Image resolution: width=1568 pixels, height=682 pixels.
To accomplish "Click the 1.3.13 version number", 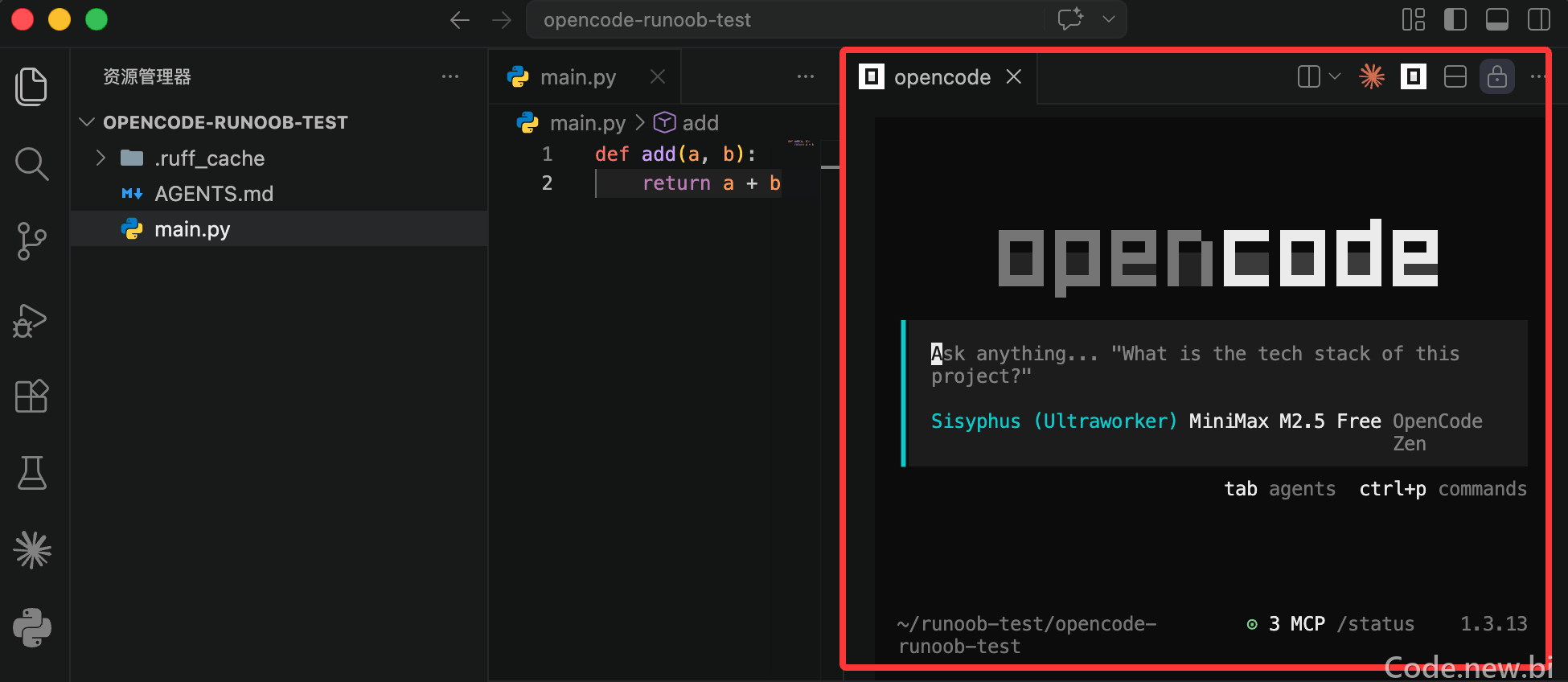I will [1493, 624].
